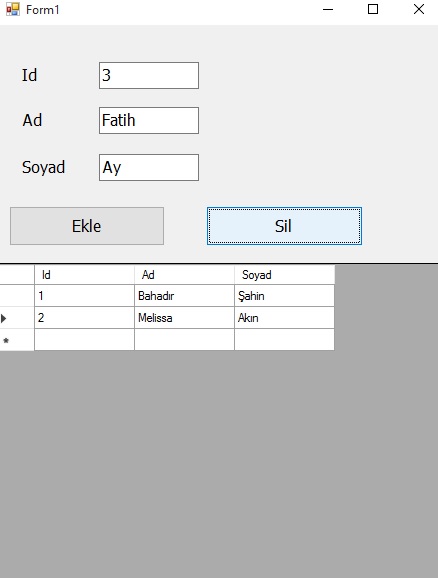Focus the Soyad text box containing Ay

tap(149, 168)
